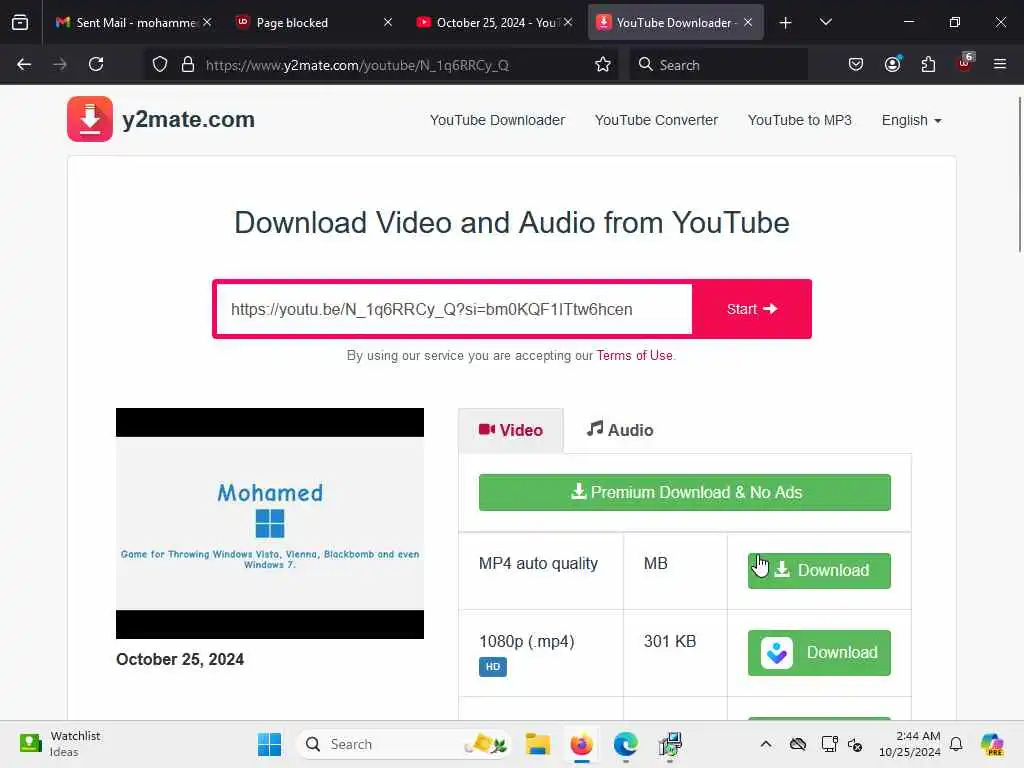Reload the current page

click(96, 64)
